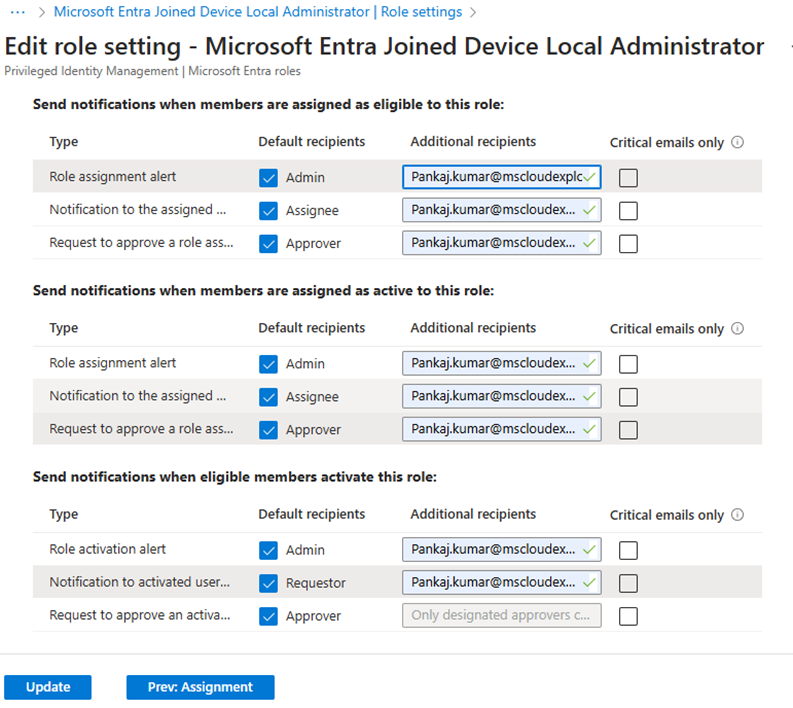Edit additional recipients for active Approver request
793x708 pixels.
[x=494, y=429]
